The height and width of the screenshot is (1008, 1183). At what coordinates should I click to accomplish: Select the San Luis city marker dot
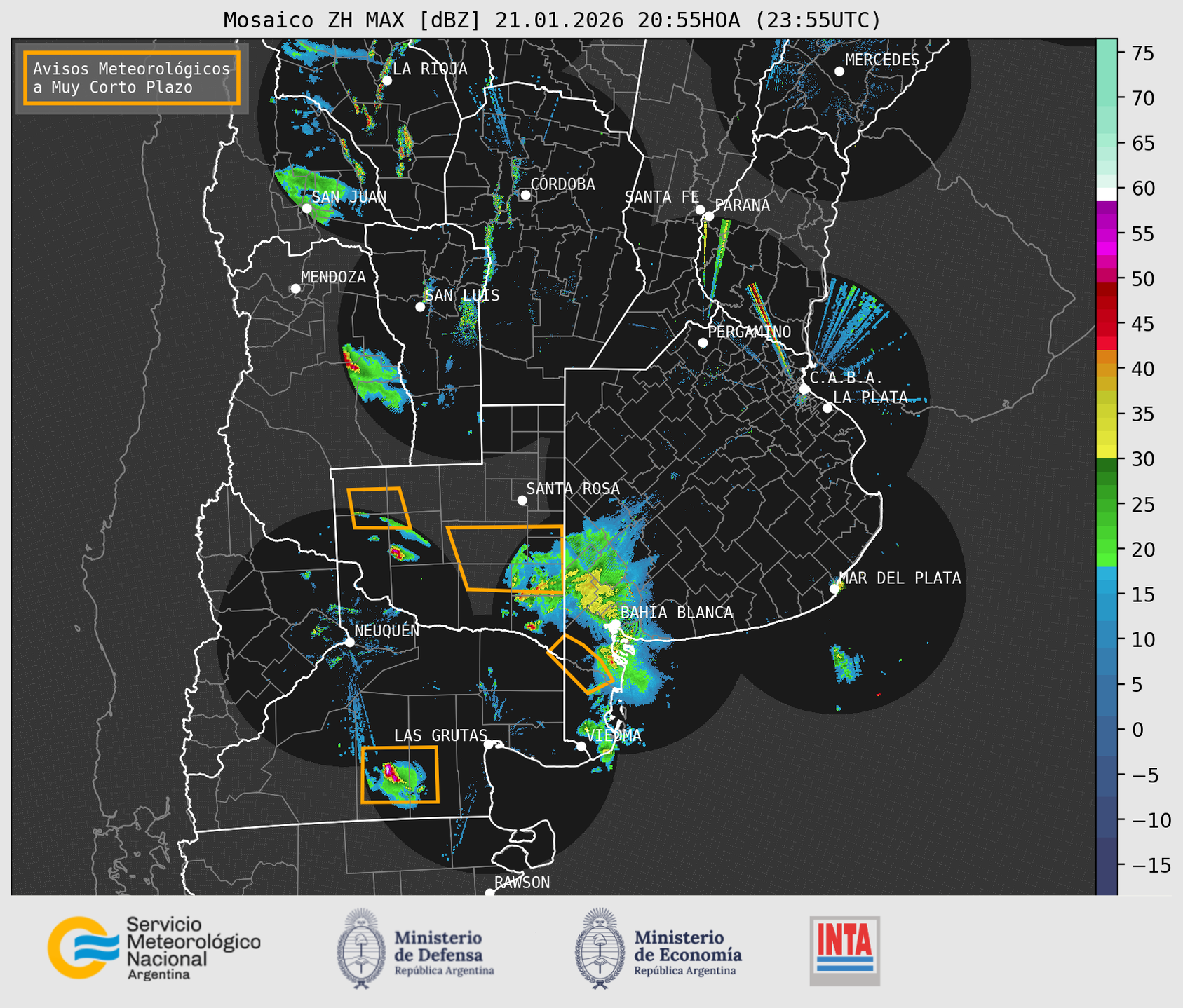click(420, 306)
